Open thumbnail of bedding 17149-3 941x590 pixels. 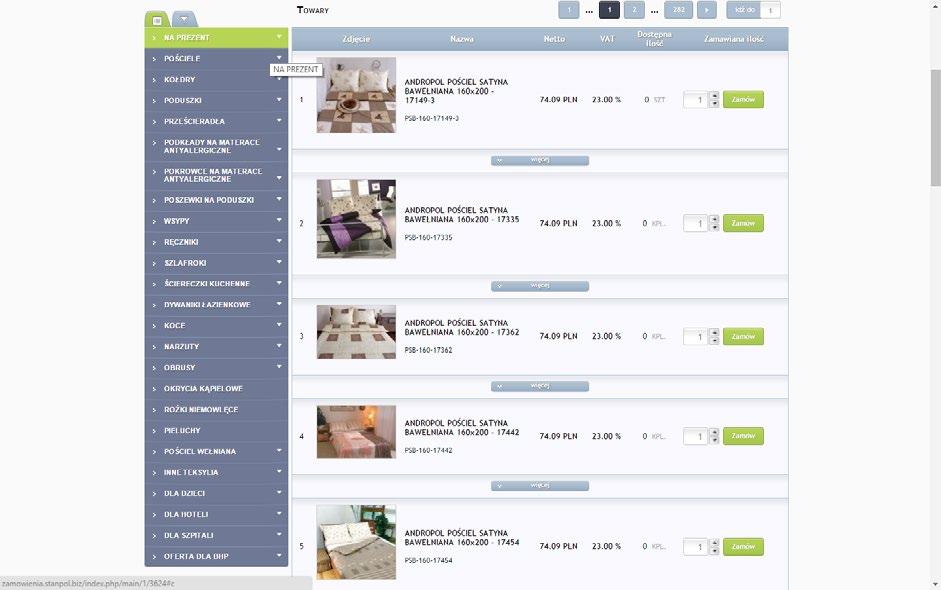tap(356, 95)
